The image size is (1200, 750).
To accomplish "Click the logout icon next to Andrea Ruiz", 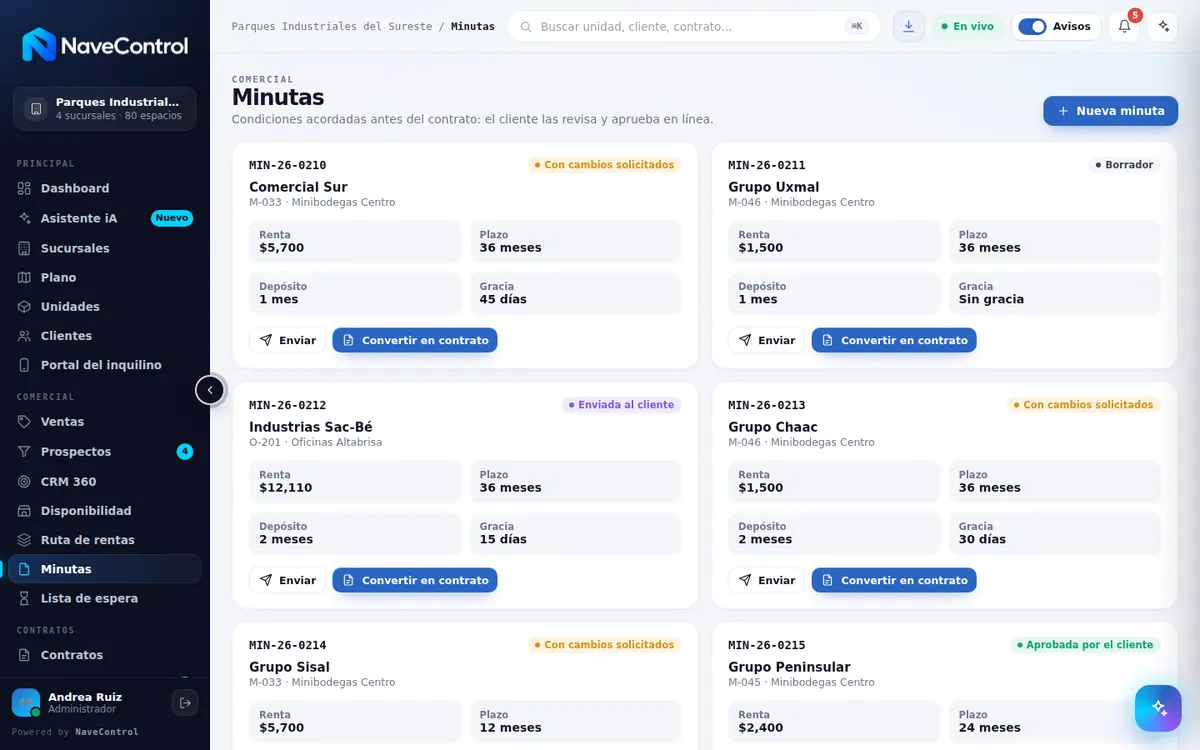I will coord(185,703).
